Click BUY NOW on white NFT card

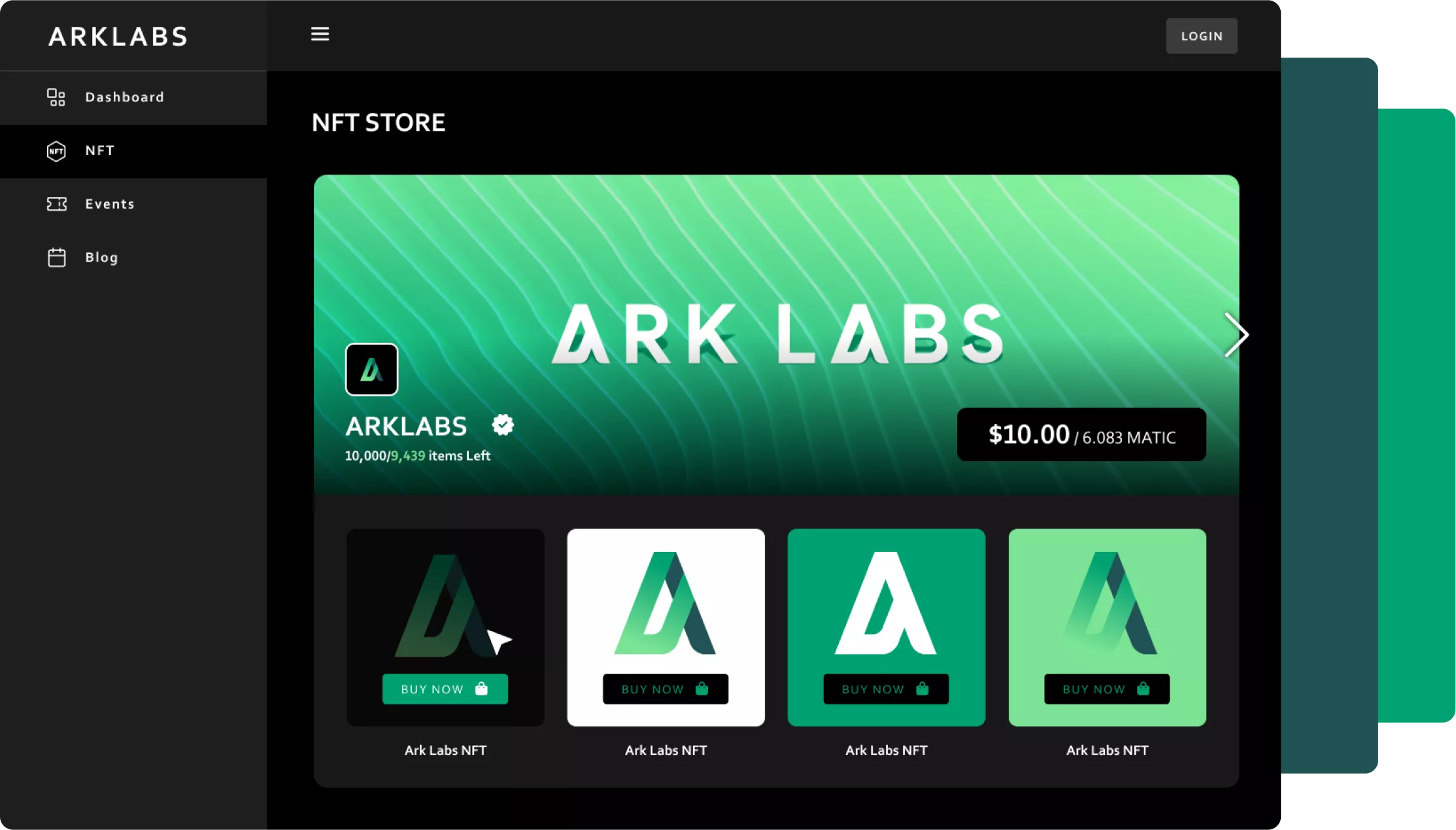pyautogui.click(x=666, y=689)
